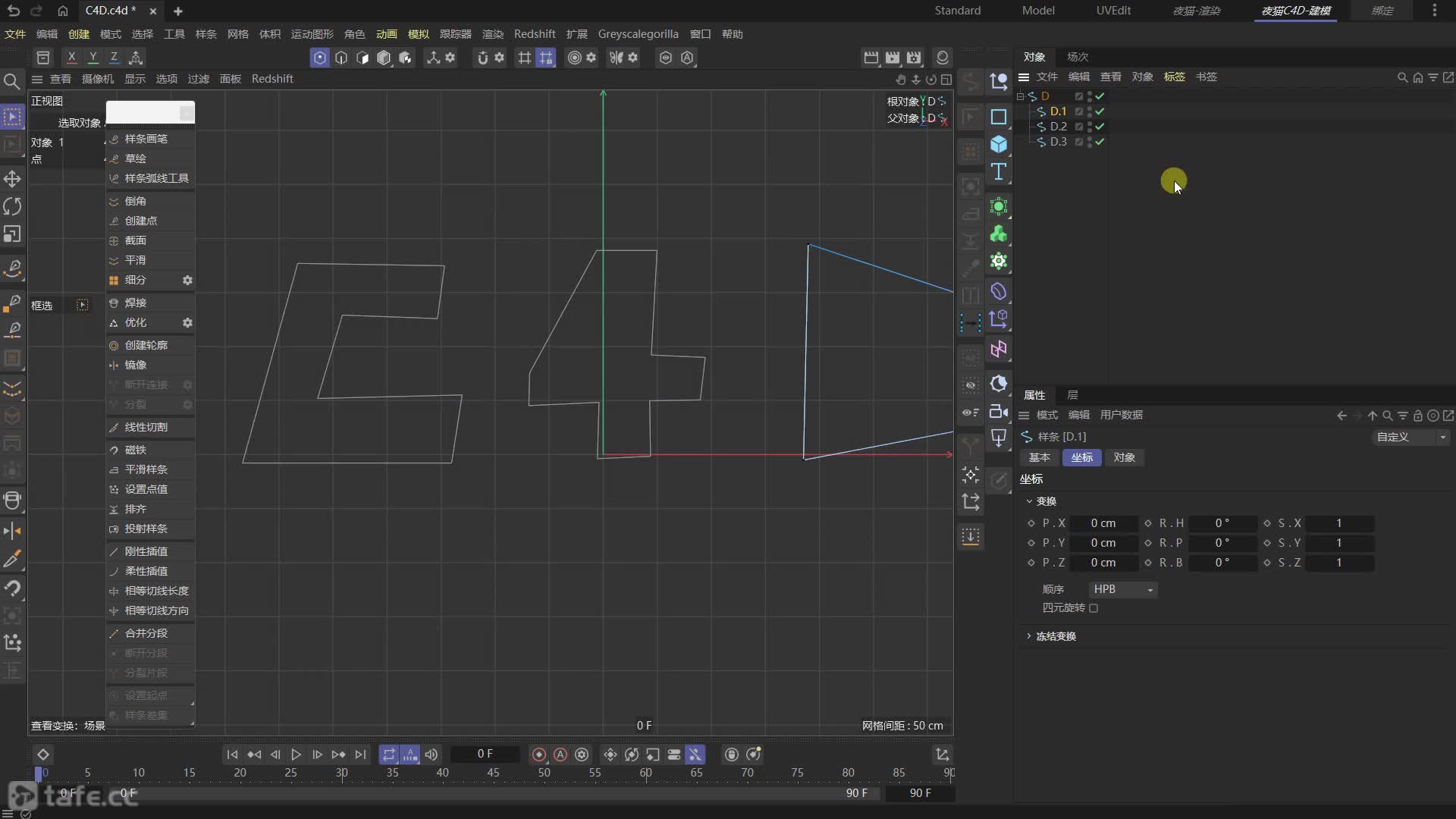Choose 创建轮廓 from the spline popup
The height and width of the screenshot is (819, 1456).
pyautogui.click(x=150, y=345)
